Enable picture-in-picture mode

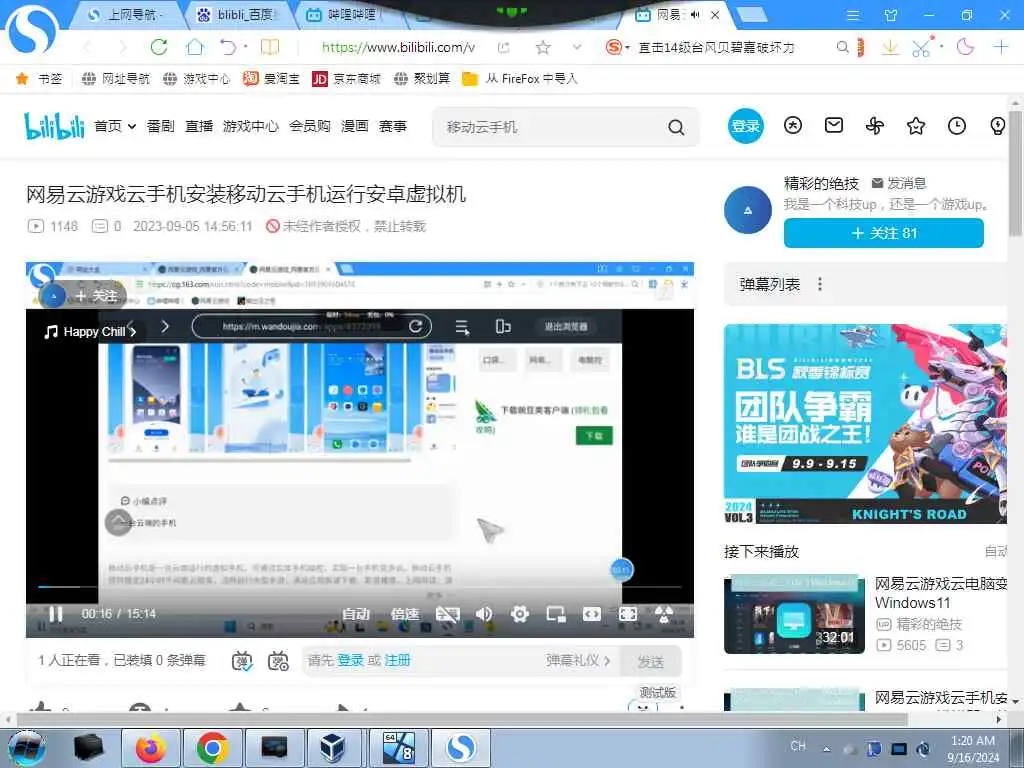point(556,614)
